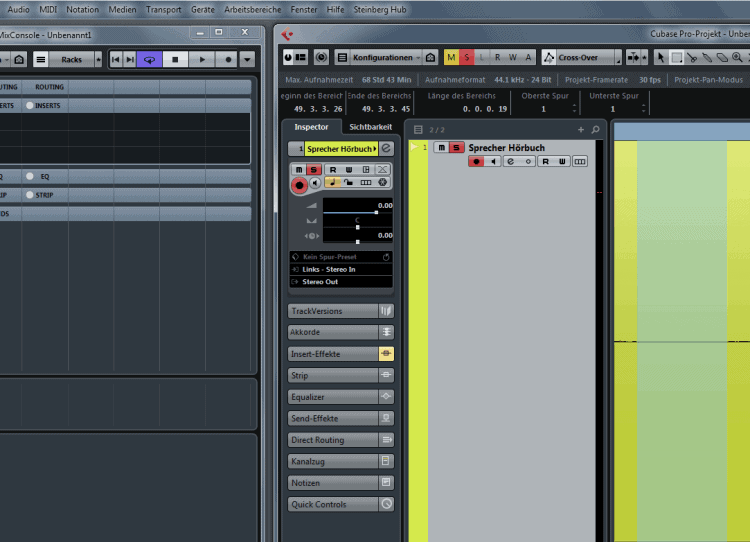The height and width of the screenshot is (542, 750).
Task: Click the Insert-Effekte bypass icon
Action: [x=386, y=354]
